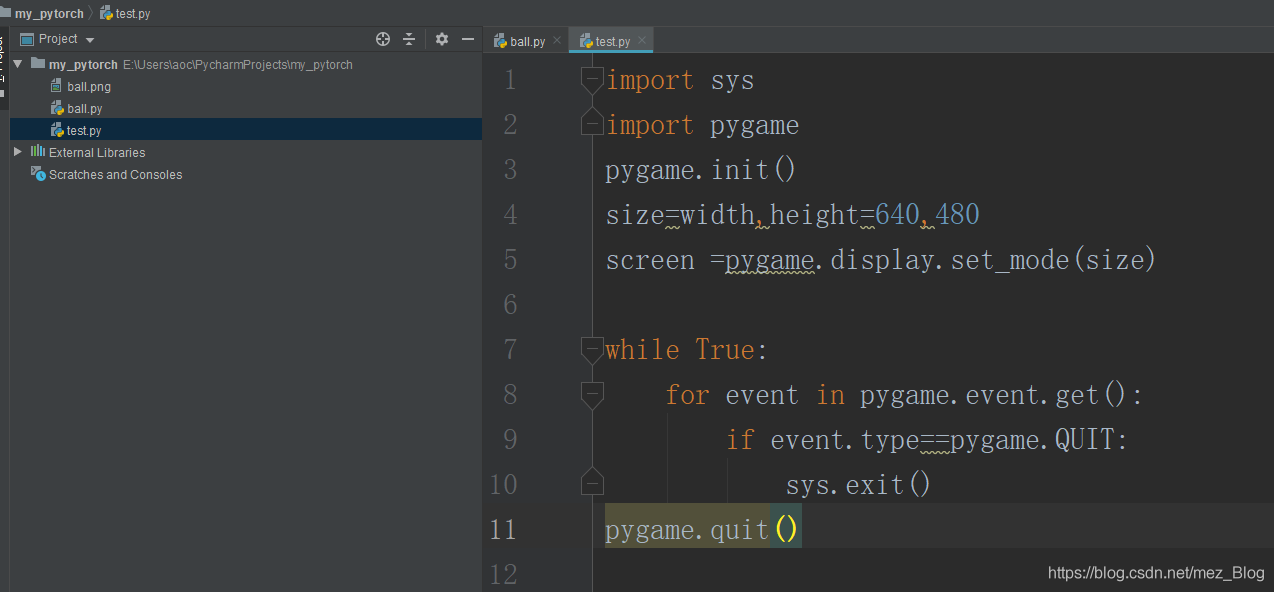Fold the for event loop block
Viewport: 1274px width, 592px height.
point(592,394)
